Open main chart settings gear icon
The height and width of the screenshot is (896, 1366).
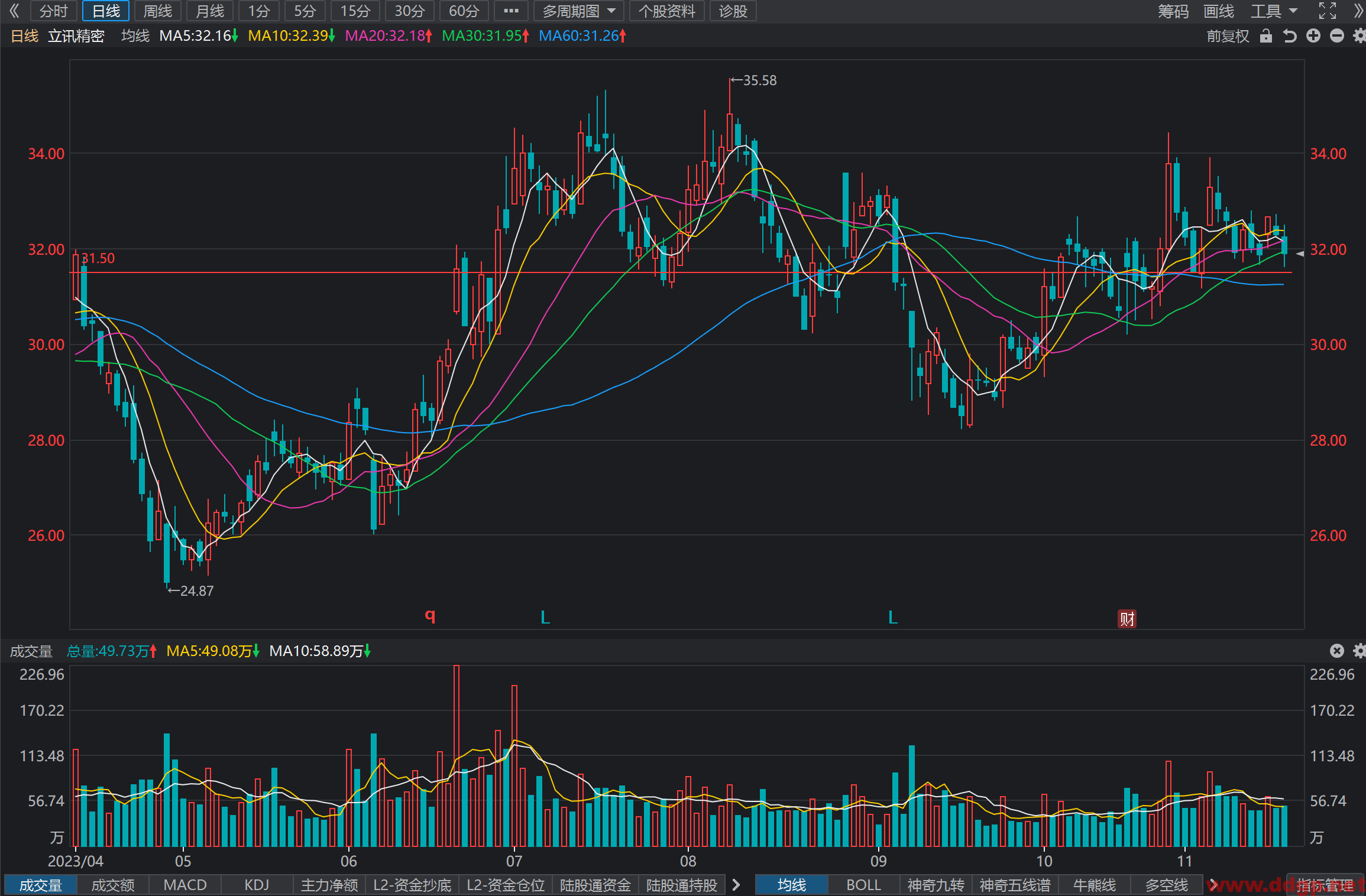coord(1359,36)
